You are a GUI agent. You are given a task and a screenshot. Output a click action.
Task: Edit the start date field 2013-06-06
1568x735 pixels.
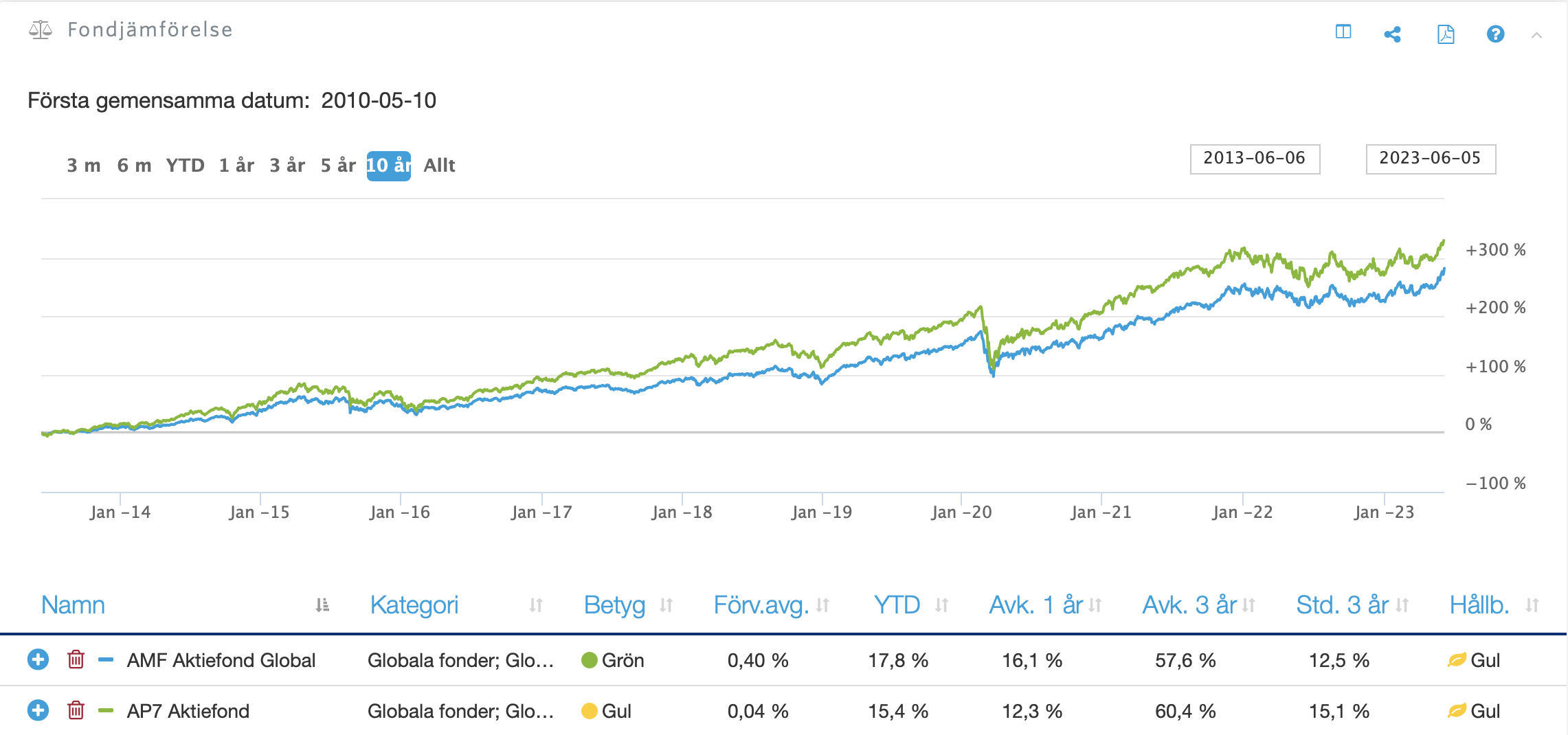point(1254,159)
